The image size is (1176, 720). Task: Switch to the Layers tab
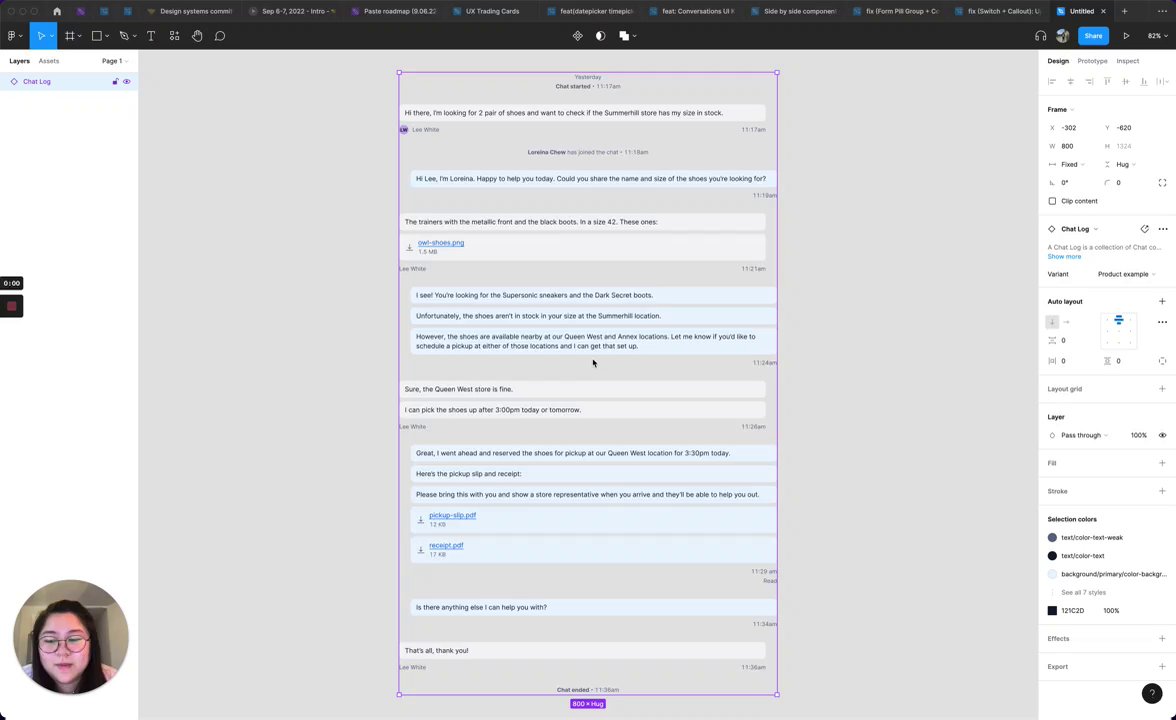pos(20,61)
